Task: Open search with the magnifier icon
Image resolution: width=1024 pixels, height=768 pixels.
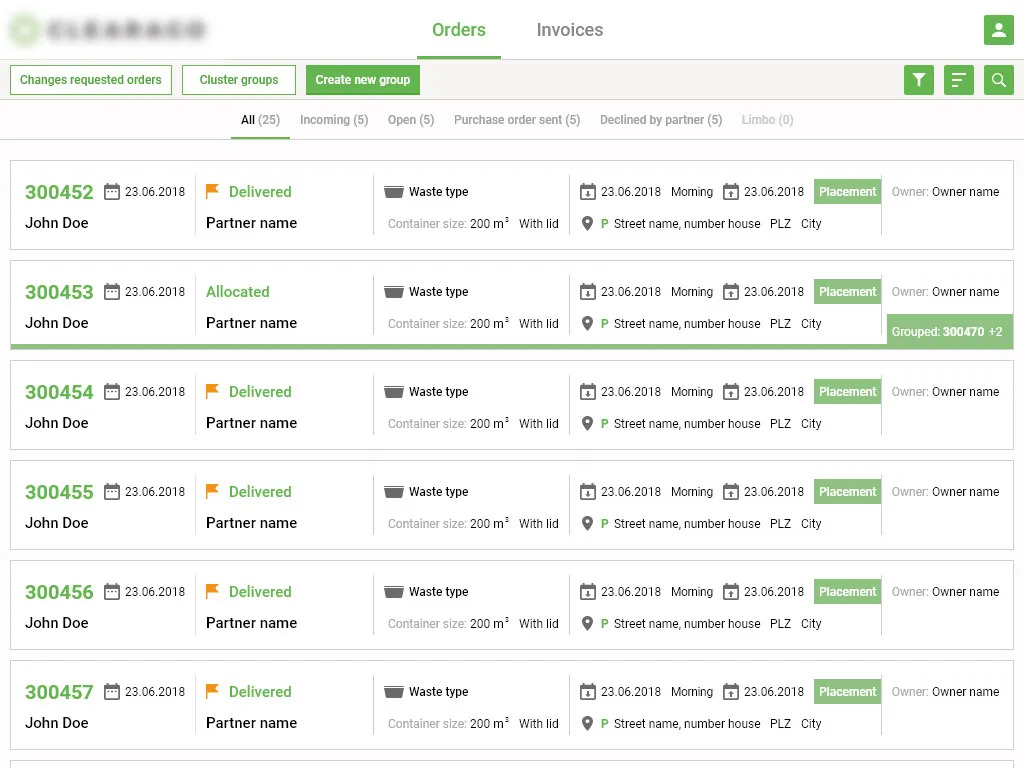Action: click(998, 80)
